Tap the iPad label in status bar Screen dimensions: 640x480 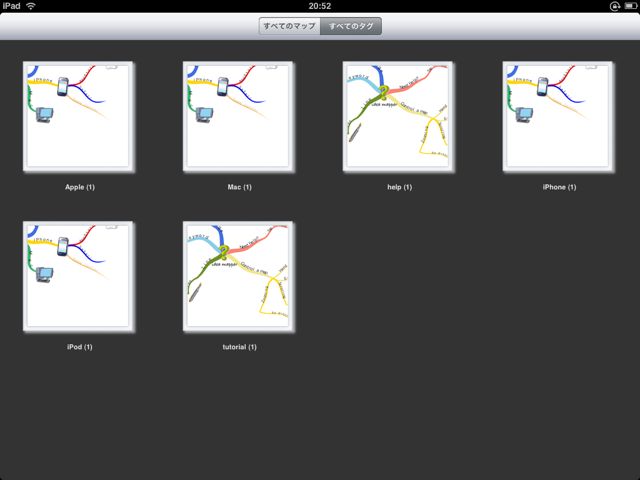tap(11, 6)
